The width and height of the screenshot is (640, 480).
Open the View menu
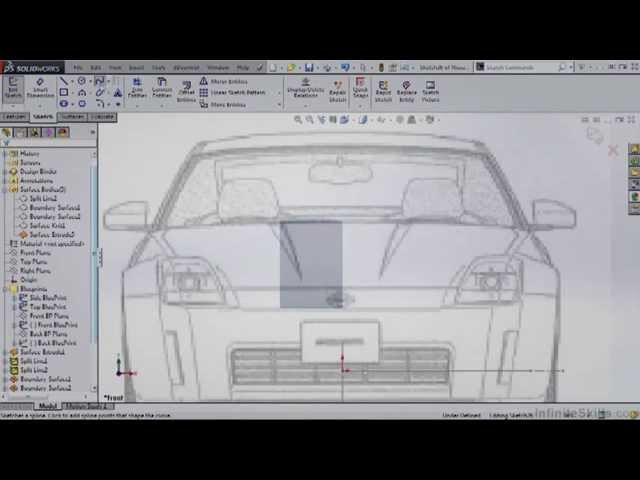coord(115,67)
